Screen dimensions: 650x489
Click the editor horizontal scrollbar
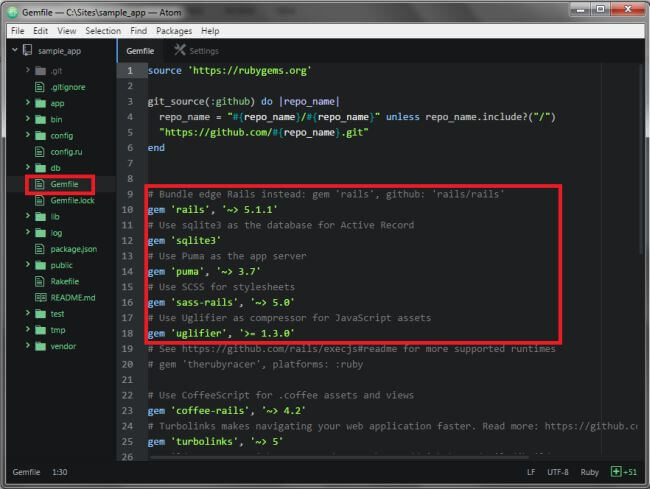[340, 457]
